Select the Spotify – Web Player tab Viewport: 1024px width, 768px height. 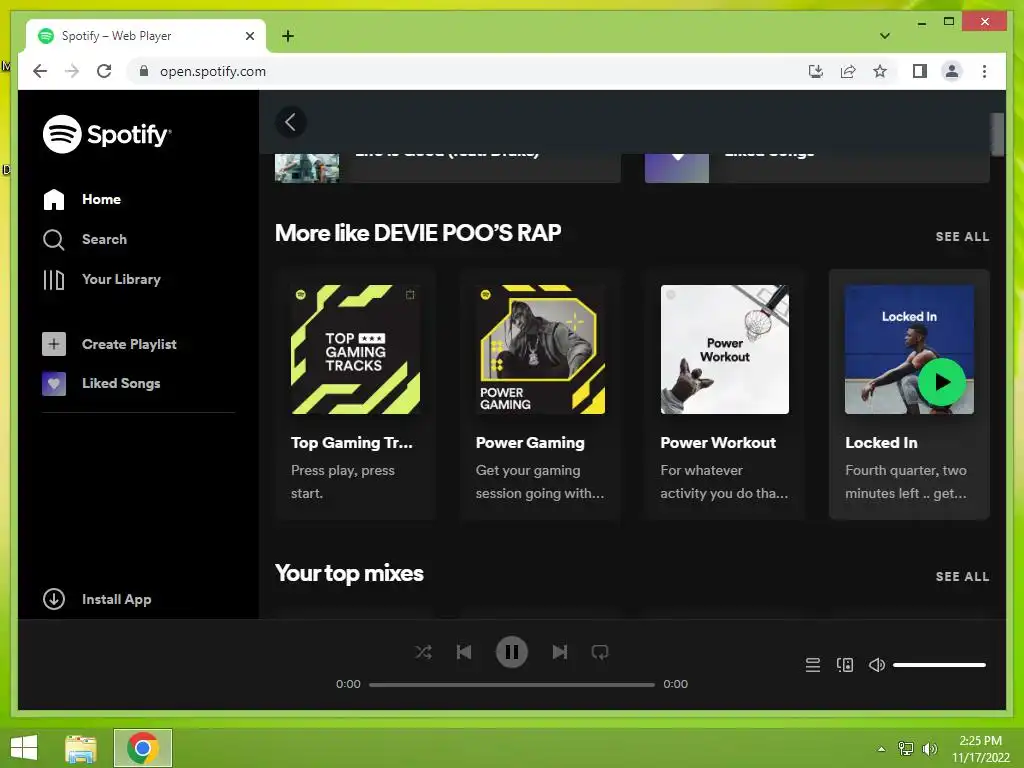tap(146, 36)
